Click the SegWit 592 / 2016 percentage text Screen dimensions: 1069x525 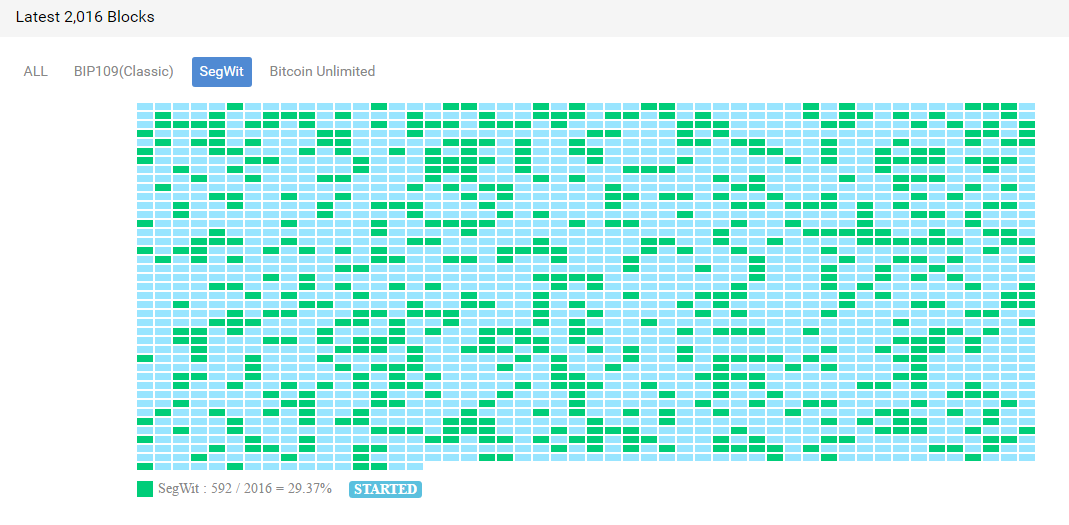[245, 489]
